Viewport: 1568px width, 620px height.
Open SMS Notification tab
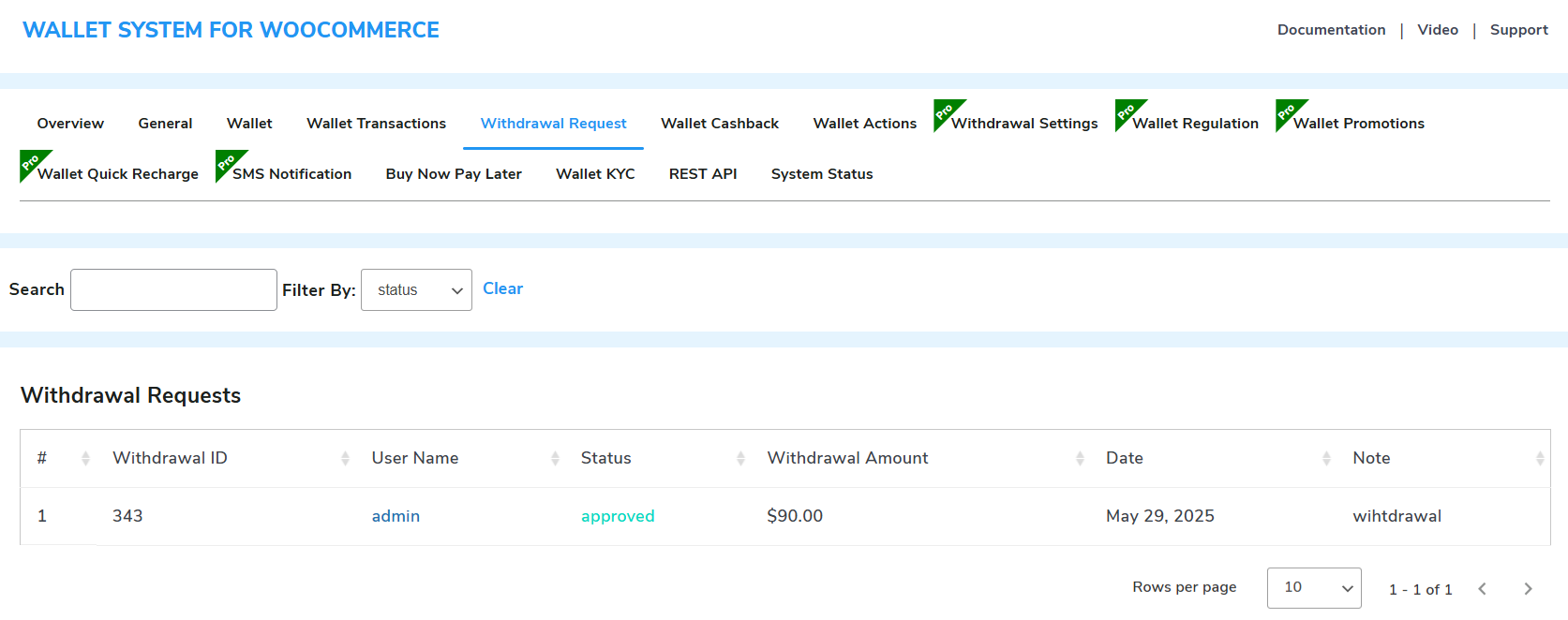click(x=291, y=174)
